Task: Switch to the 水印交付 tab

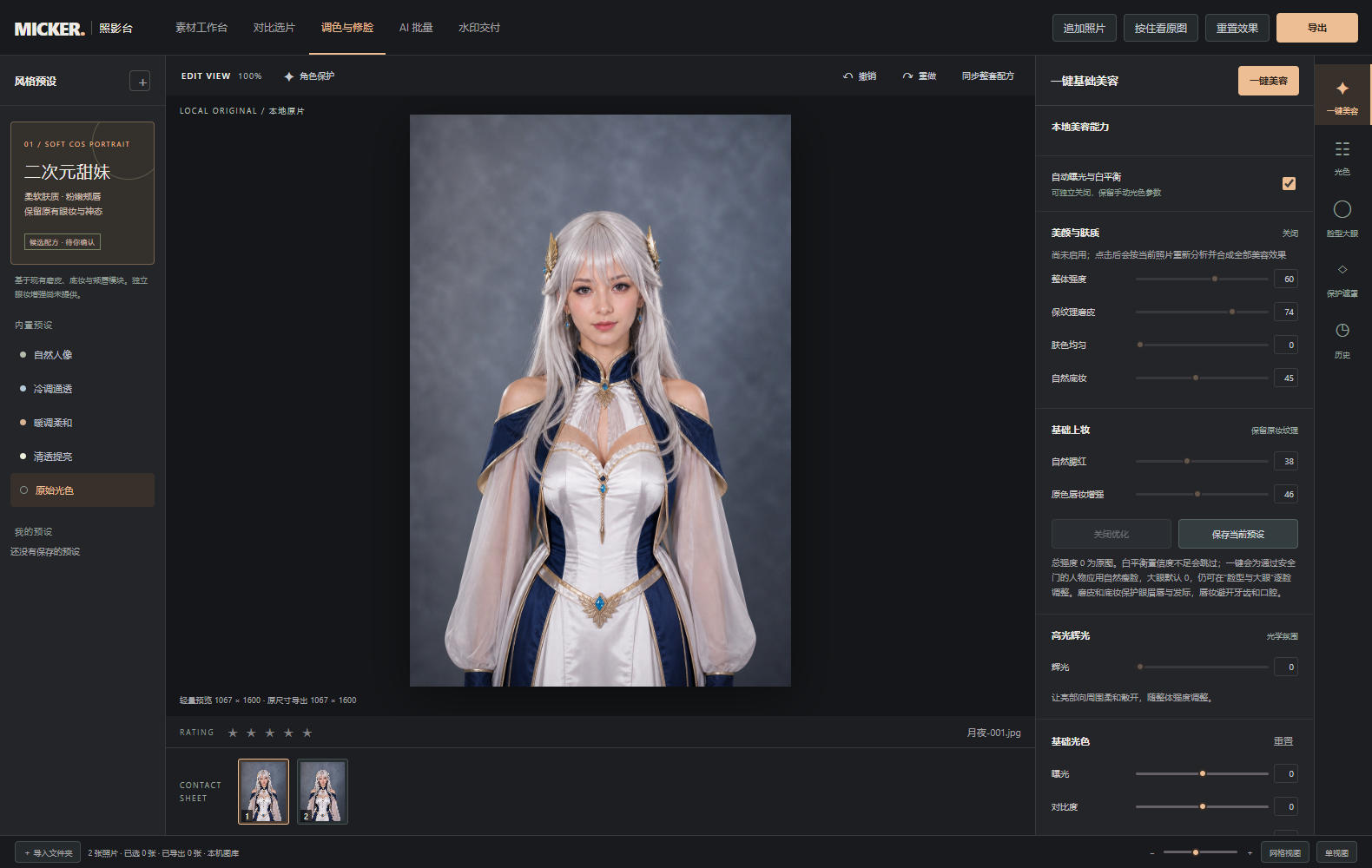Action: [479, 28]
